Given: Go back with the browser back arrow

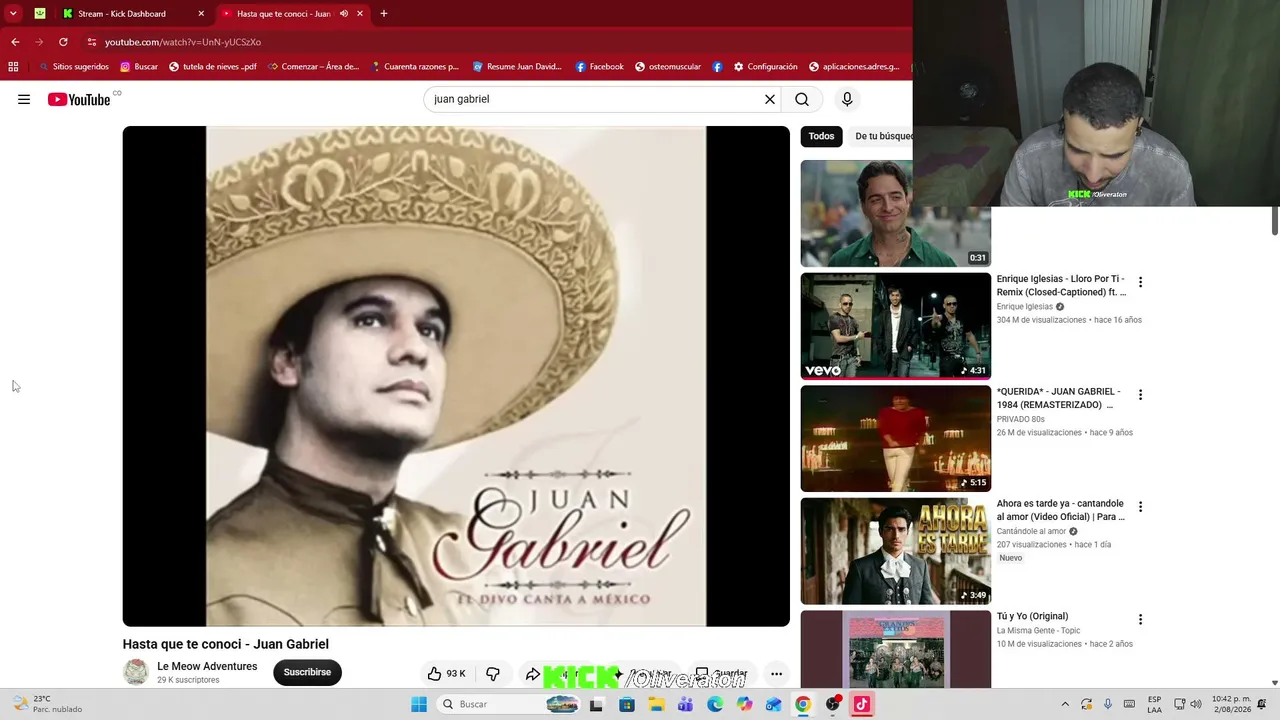Looking at the screenshot, I should click(x=15, y=42).
